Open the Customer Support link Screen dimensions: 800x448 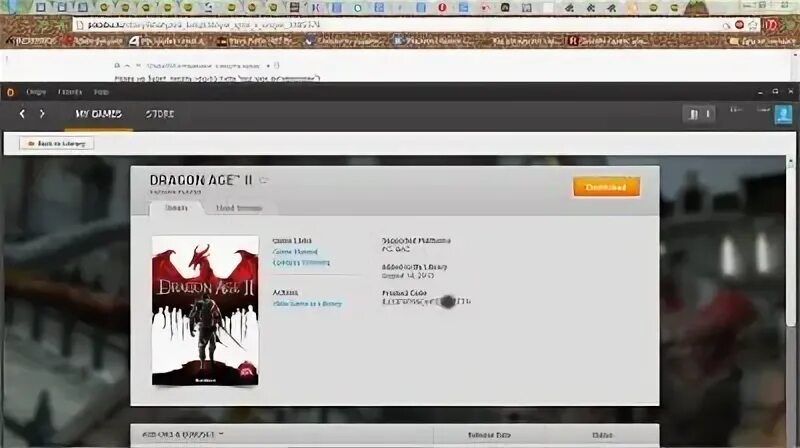pyautogui.click(x=301, y=263)
